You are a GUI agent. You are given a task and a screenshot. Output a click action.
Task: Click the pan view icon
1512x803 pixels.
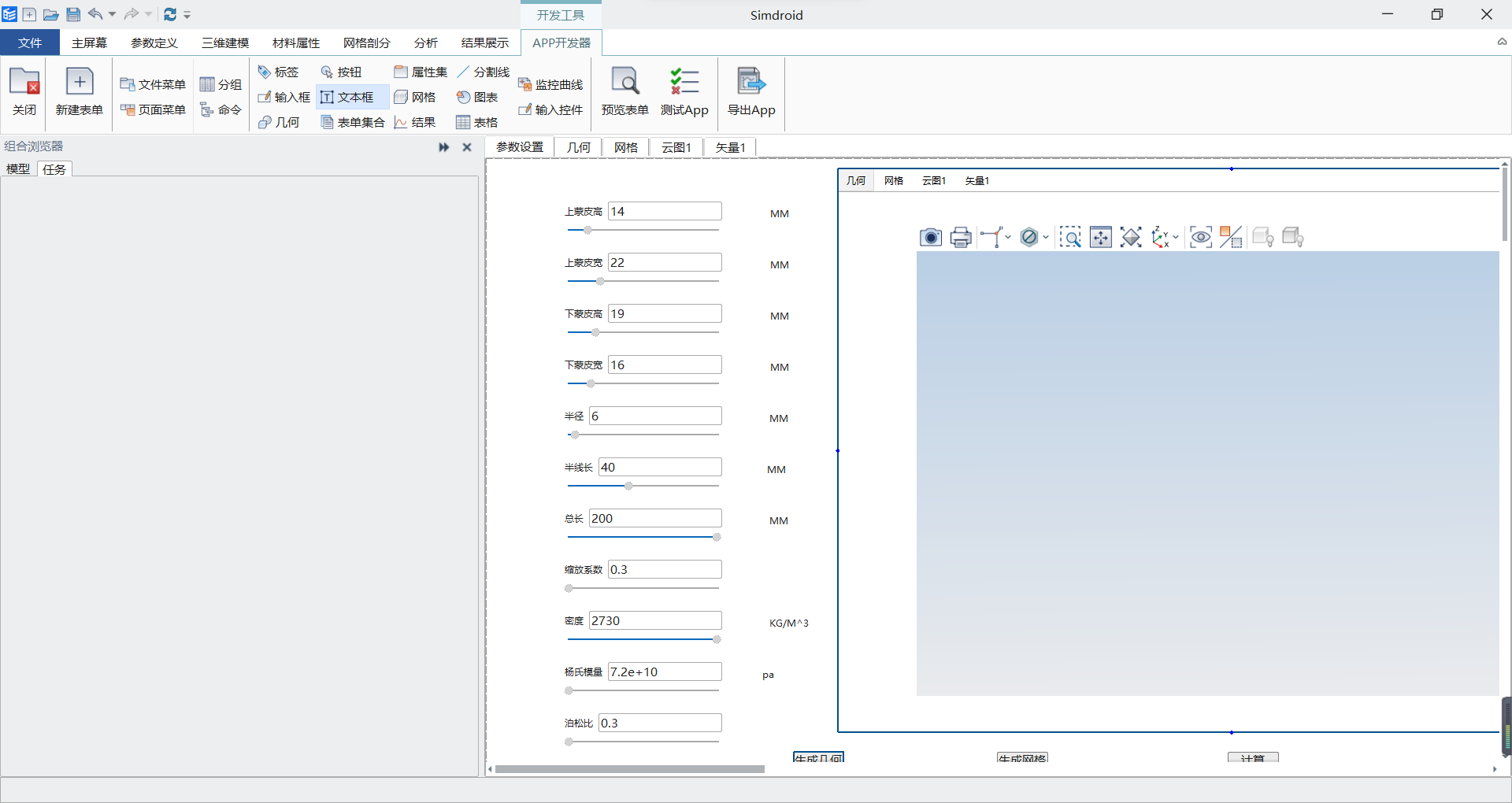coord(1101,237)
